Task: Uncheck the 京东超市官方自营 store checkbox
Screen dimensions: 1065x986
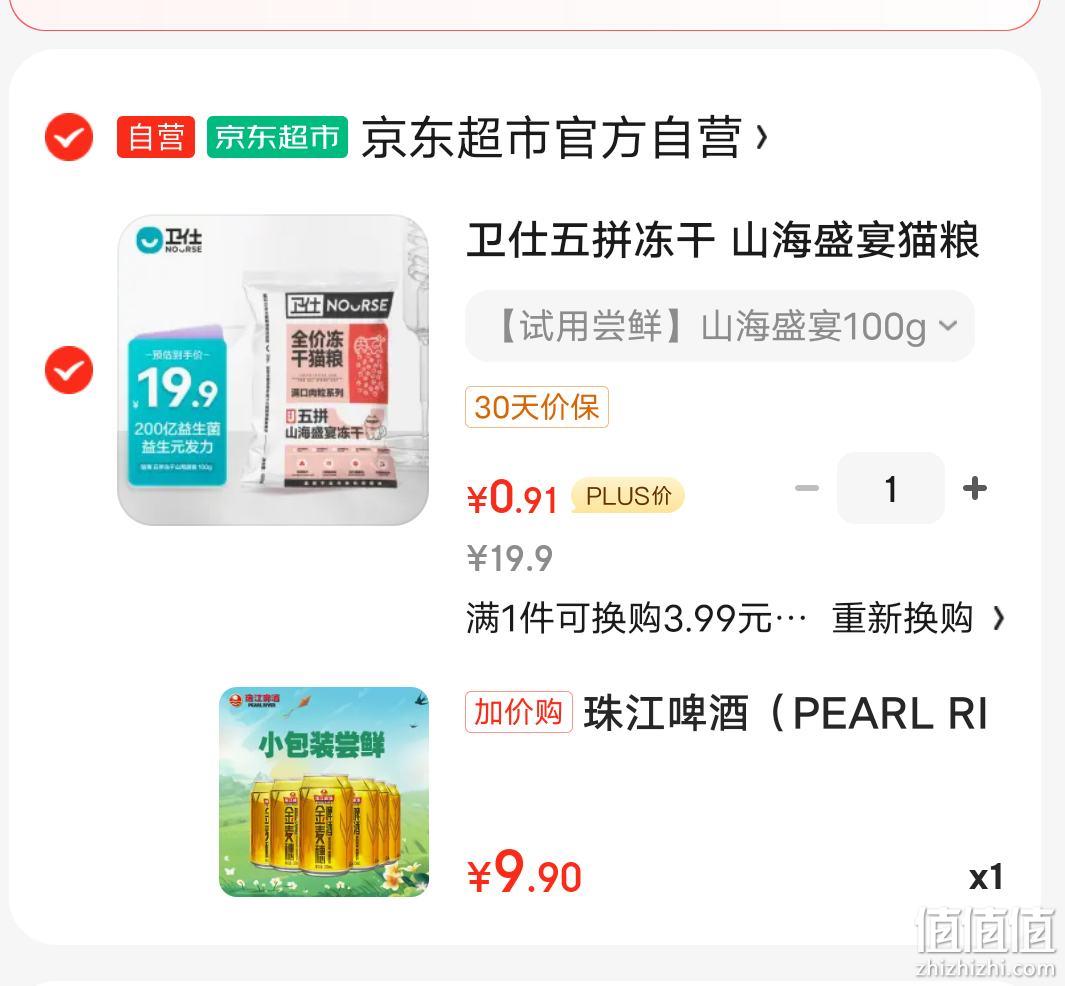Action: (x=69, y=136)
